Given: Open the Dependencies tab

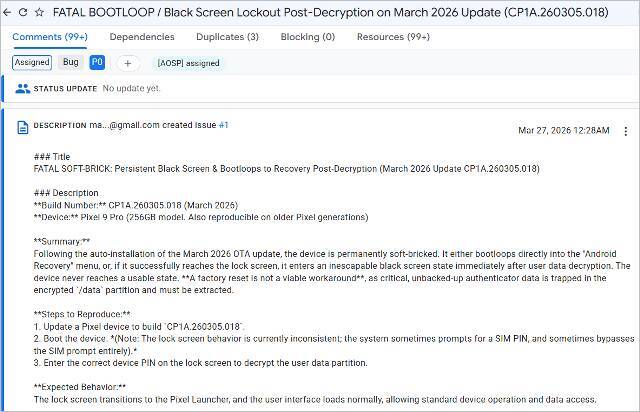Looking at the screenshot, I should click(142, 37).
